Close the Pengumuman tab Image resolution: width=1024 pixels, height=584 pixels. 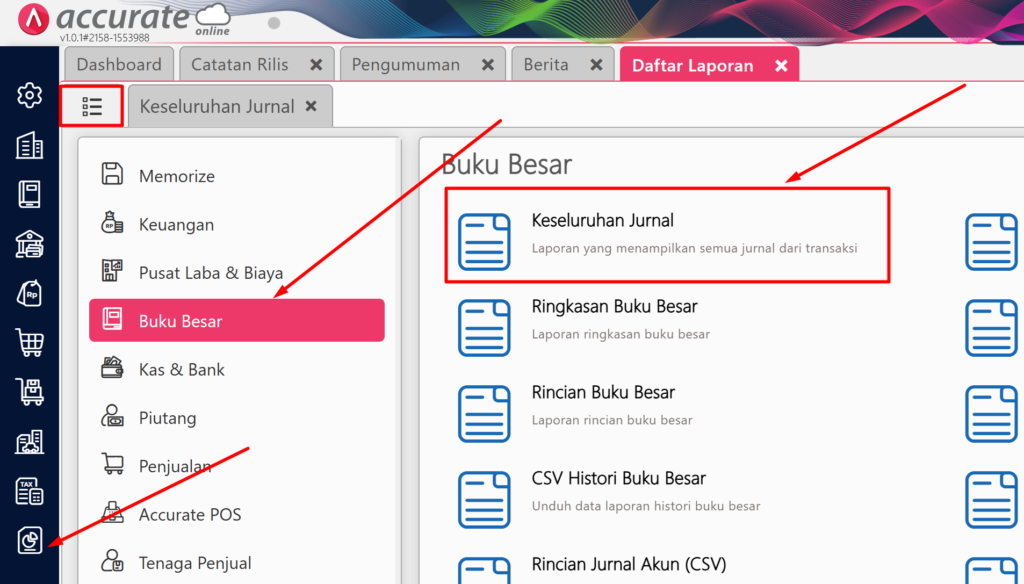(x=487, y=65)
